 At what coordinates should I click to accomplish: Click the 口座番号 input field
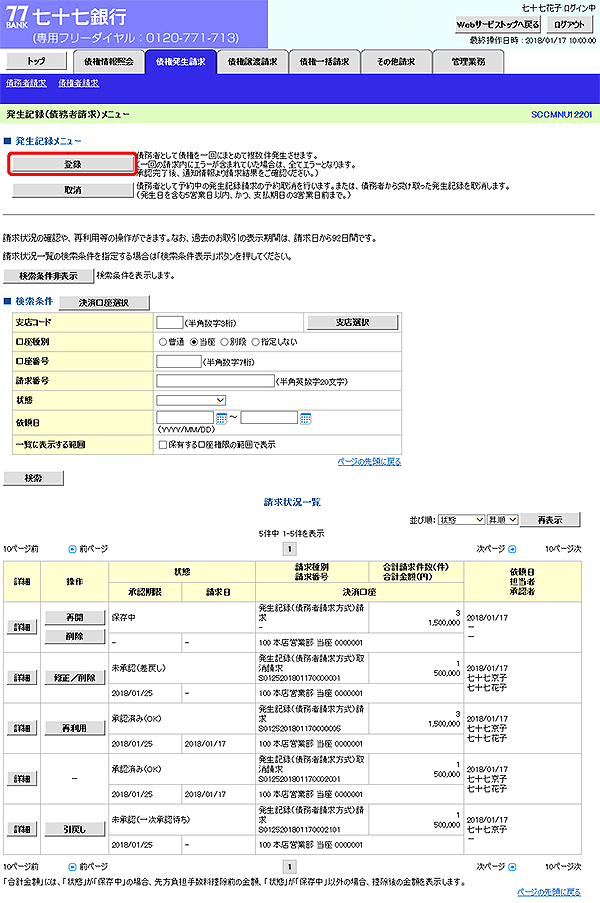(x=179, y=361)
